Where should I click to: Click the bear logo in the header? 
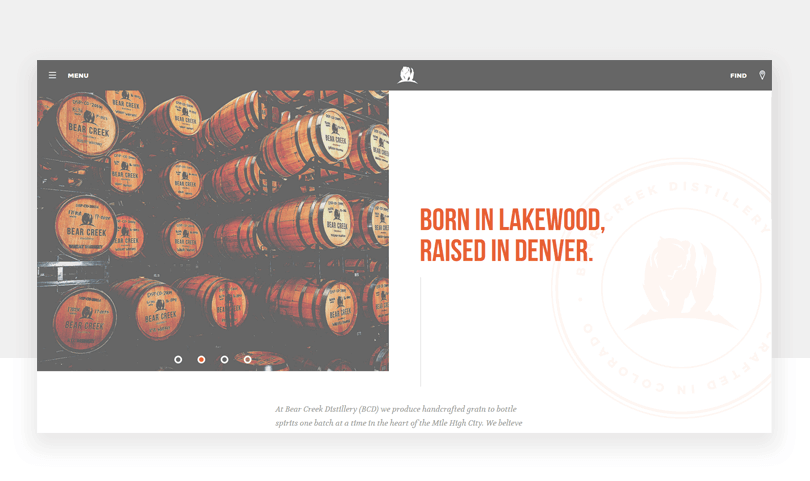[407, 75]
